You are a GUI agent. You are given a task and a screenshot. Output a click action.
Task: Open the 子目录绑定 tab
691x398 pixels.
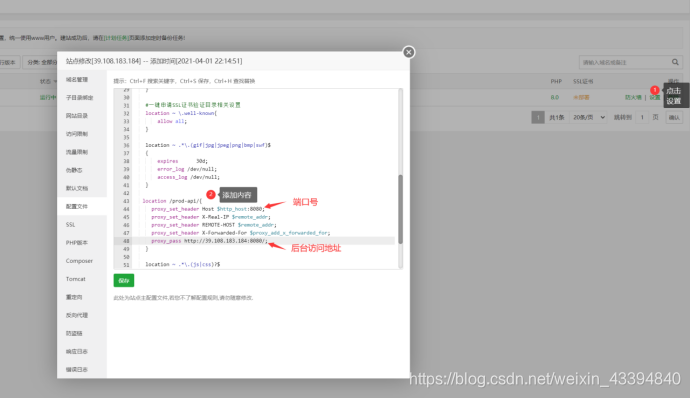pyautogui.click(x=79, y=97)
